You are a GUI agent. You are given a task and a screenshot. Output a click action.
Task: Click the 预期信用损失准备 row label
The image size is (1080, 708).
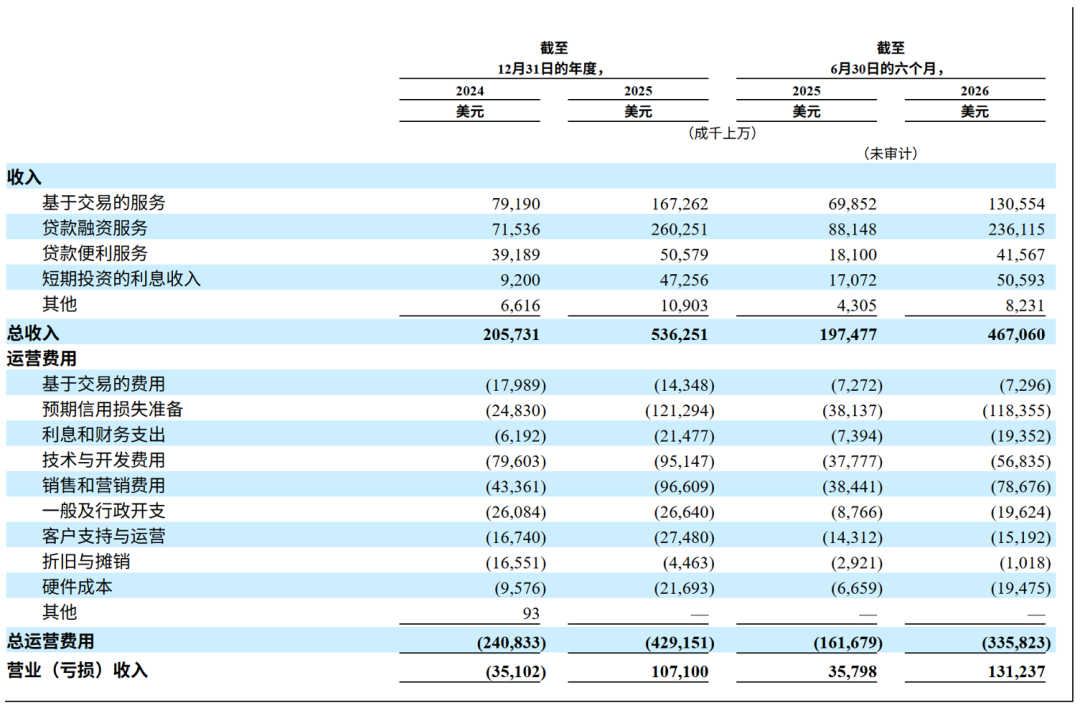pos(113,409)
